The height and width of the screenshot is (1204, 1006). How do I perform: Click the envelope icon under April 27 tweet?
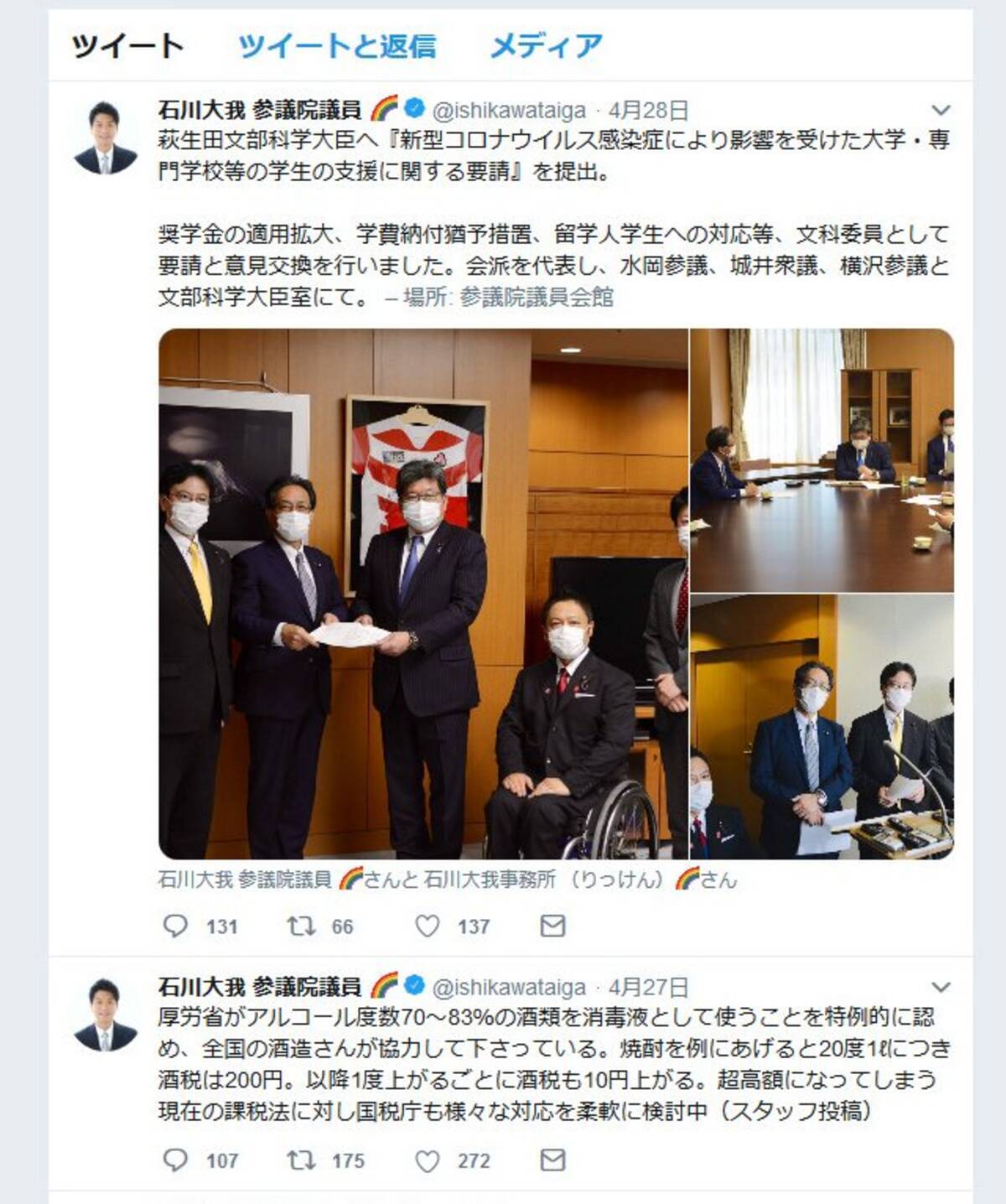point(552,1160)
